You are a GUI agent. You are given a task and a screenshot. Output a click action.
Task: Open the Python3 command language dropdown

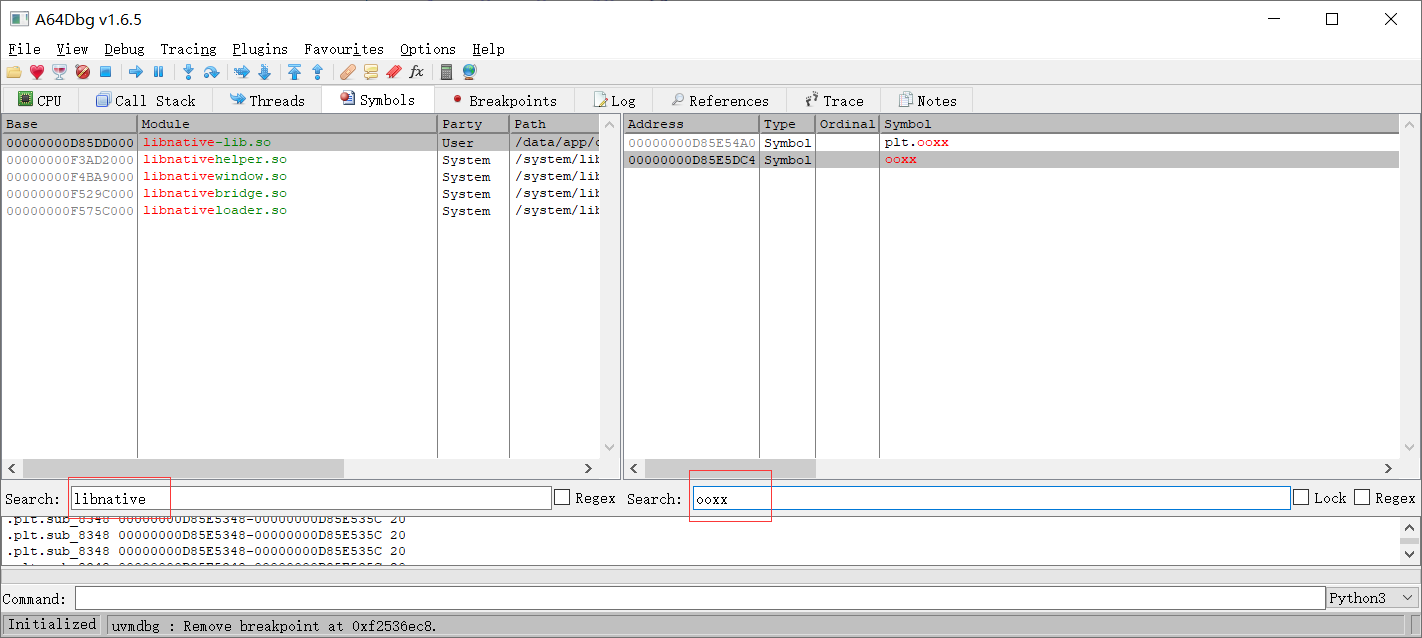pos(1373,598)
